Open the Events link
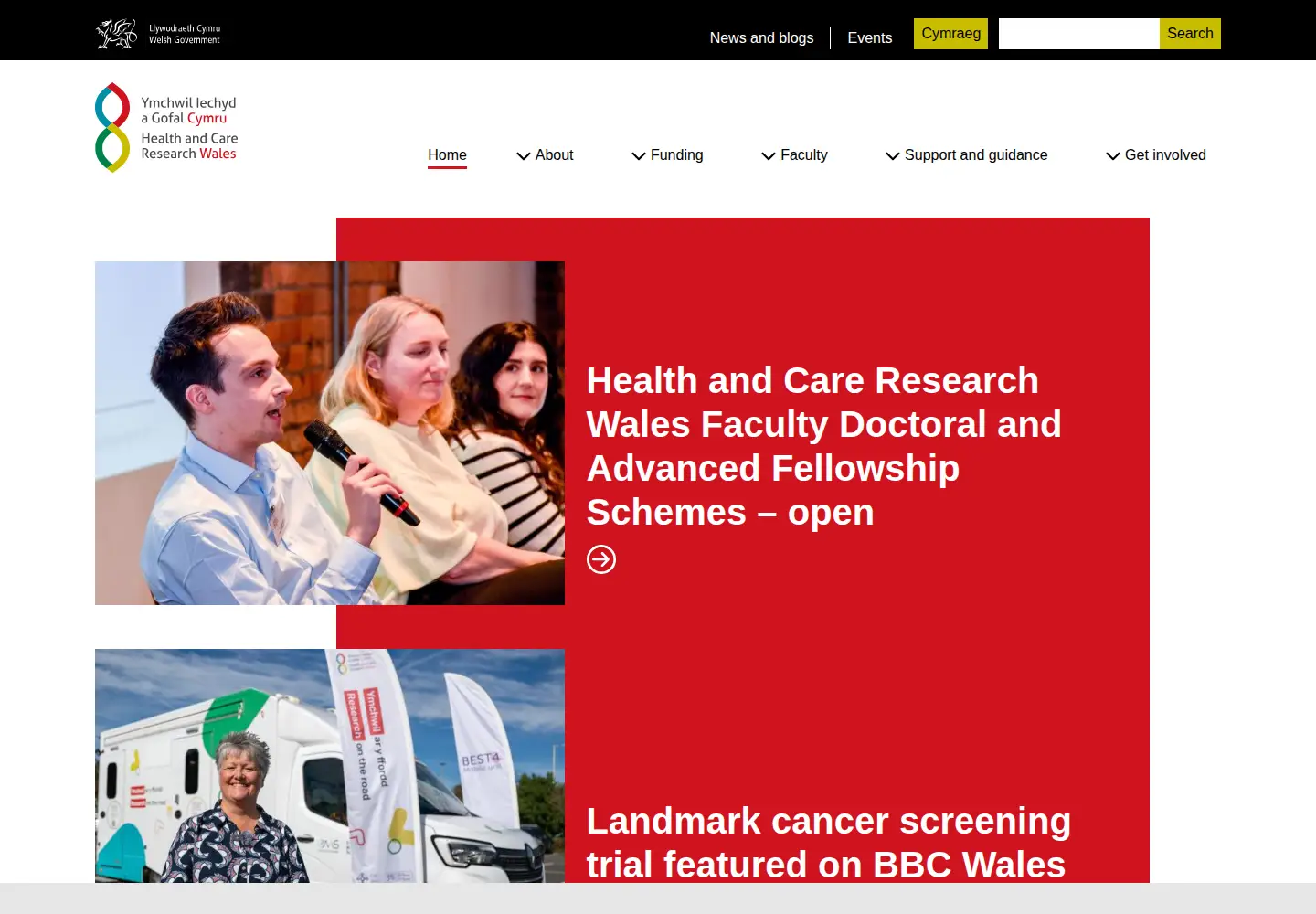Viewport: 1316px width, 914px height. 869,37
